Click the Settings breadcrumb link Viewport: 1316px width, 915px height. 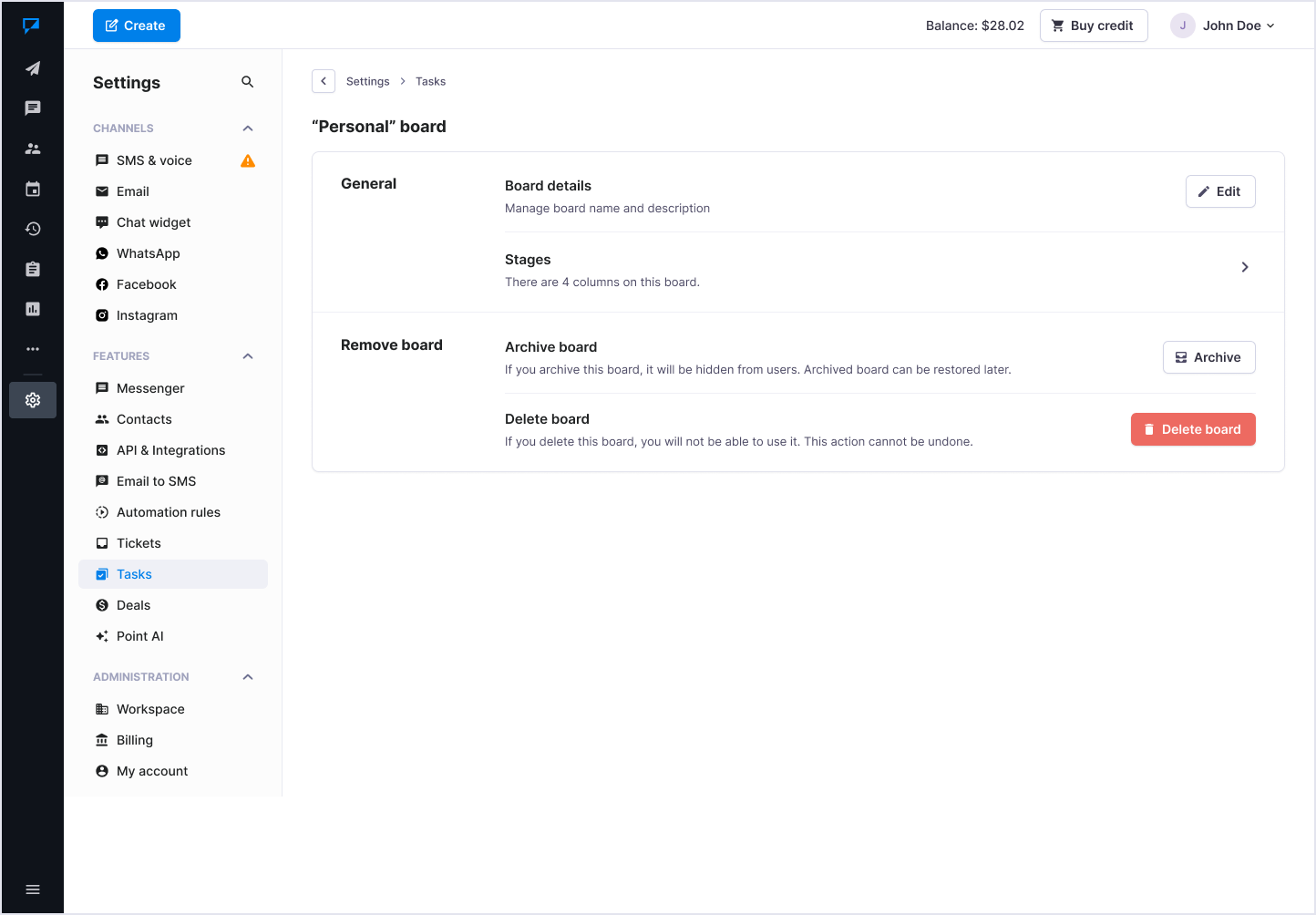pyautogui.click(x=367, y=81)
